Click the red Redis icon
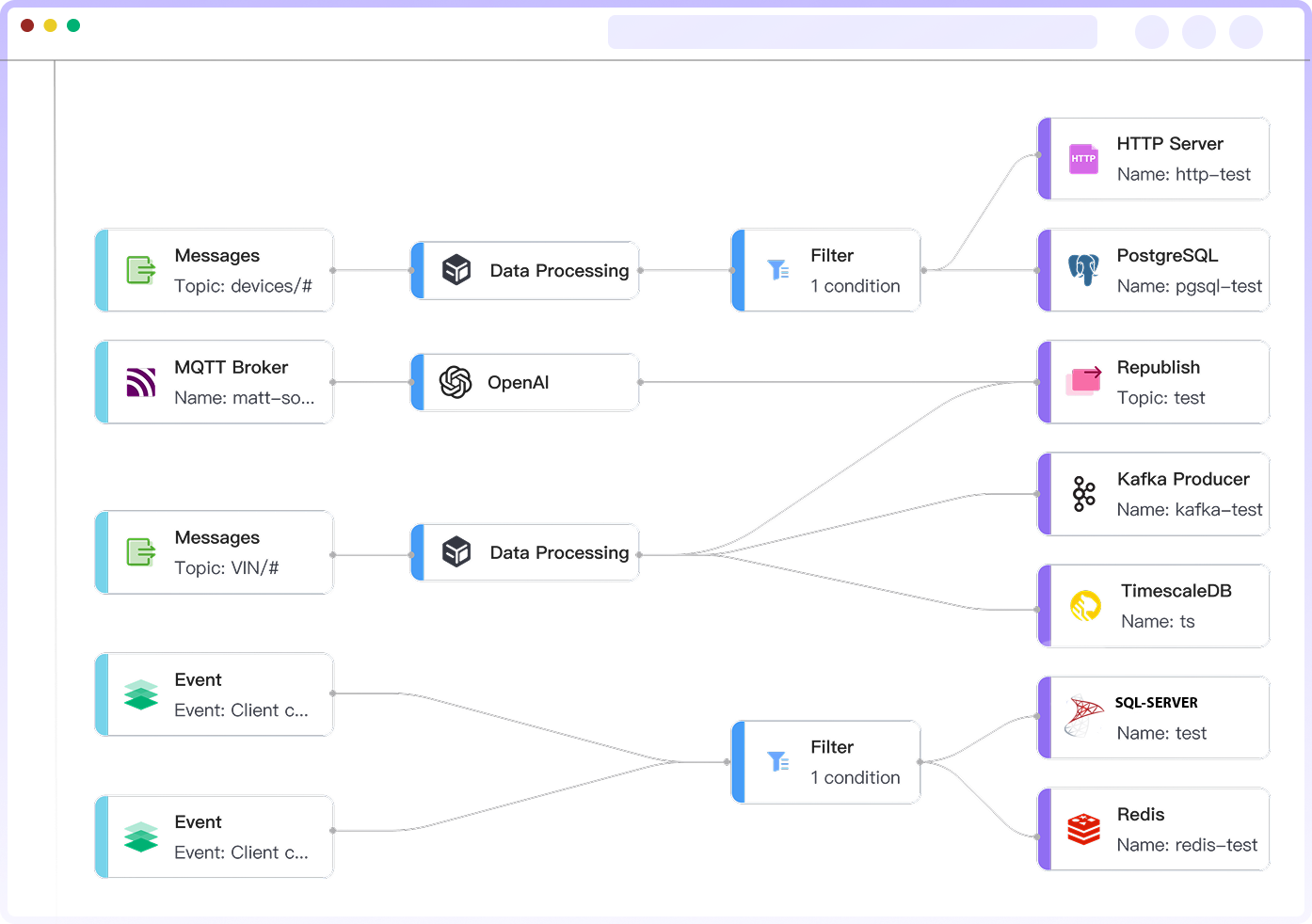Viewport: 1312px width, 924px height. [1083, 829]
